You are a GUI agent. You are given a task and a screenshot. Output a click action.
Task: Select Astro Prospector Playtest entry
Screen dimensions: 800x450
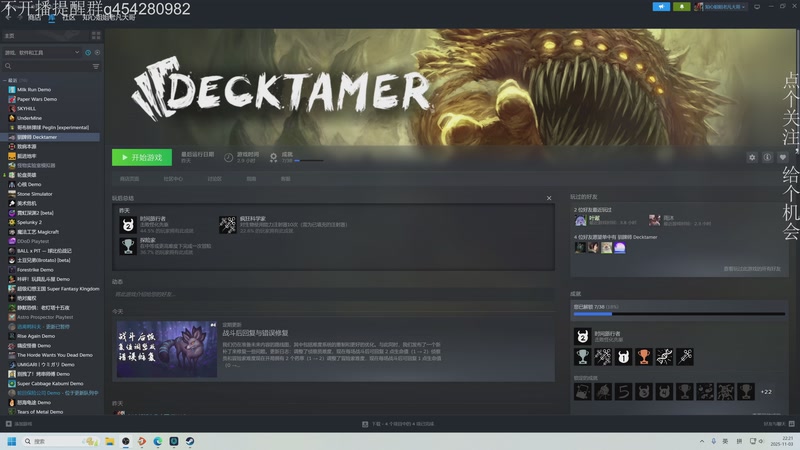click(x=45, y=317)
